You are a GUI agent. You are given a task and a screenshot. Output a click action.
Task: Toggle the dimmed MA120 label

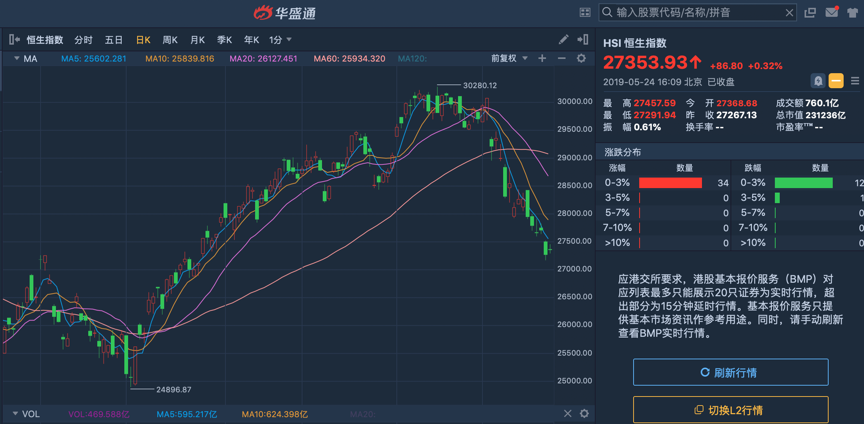click(413, 58)
